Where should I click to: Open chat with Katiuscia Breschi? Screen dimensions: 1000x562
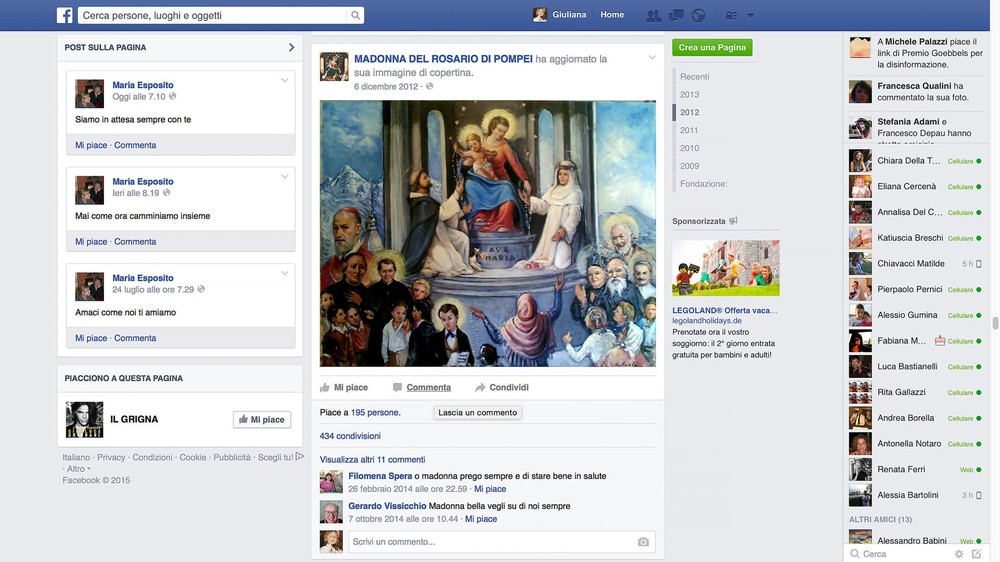pos(915,238)
